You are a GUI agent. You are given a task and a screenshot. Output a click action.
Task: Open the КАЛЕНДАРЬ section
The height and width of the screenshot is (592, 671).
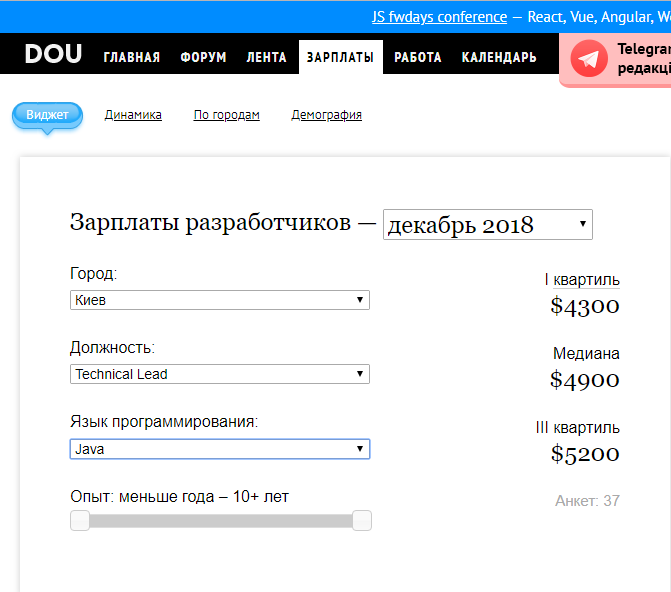(499, 57)
